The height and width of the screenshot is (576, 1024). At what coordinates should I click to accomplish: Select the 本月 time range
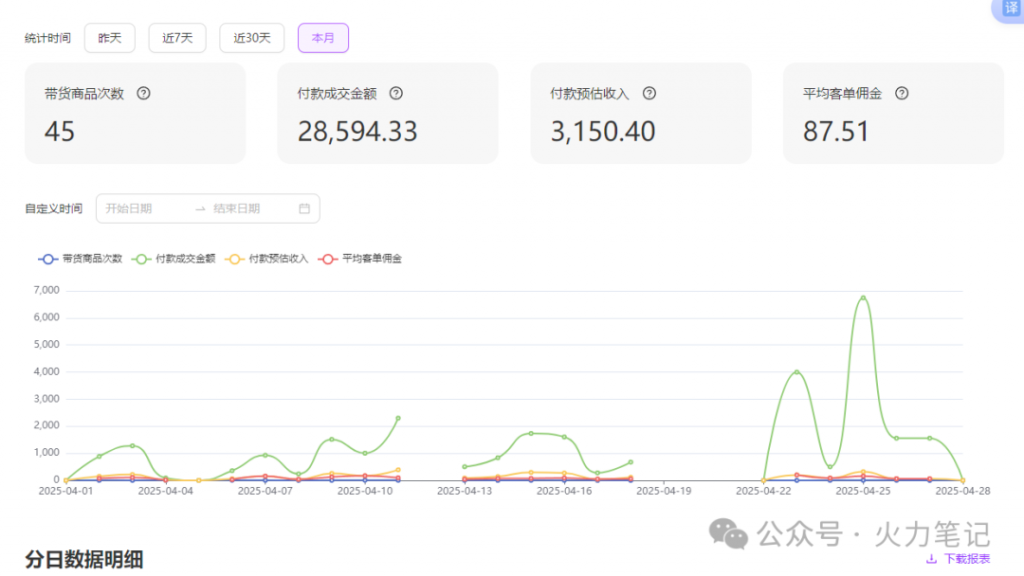[323, 38]
